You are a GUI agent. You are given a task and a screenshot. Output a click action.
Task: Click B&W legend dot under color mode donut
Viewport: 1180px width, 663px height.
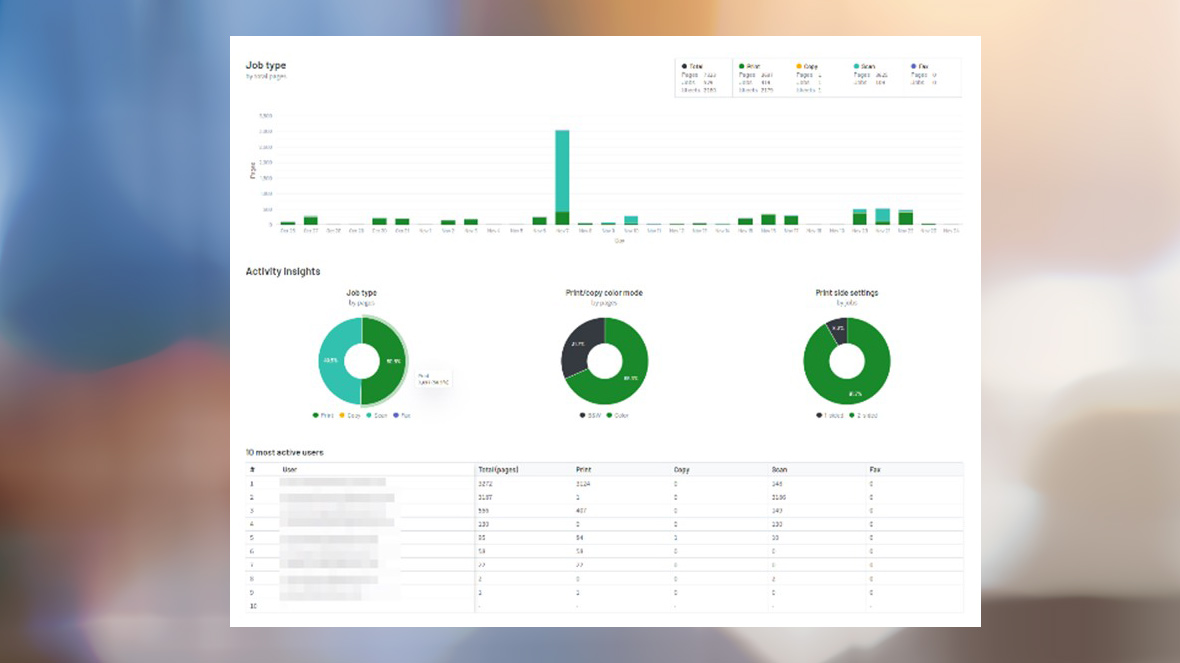582,415
